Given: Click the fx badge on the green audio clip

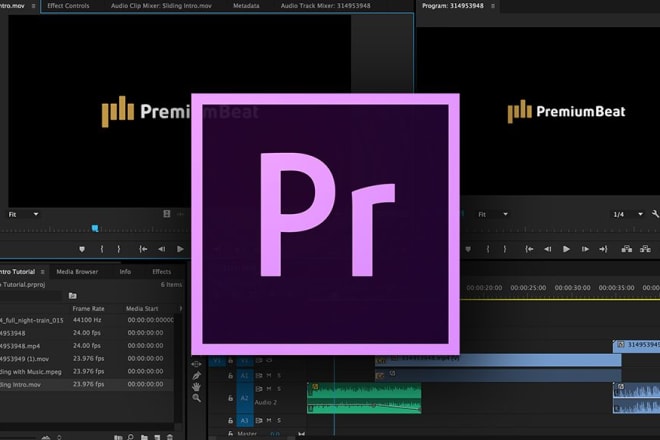Looking at the screenshot, I should click(315, 387).
